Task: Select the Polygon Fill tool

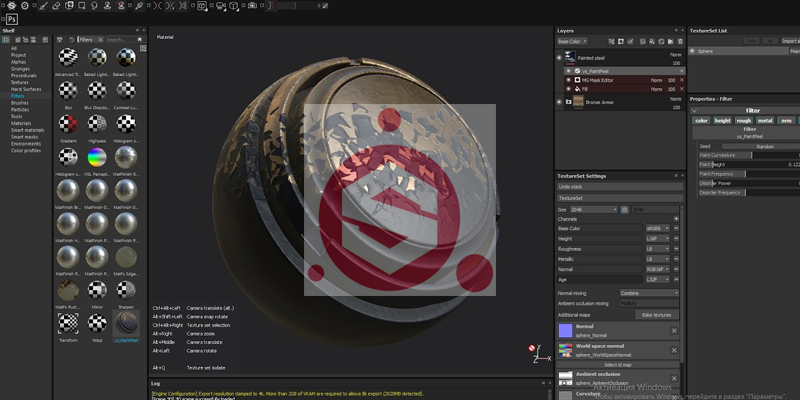Action: point(82,6)
